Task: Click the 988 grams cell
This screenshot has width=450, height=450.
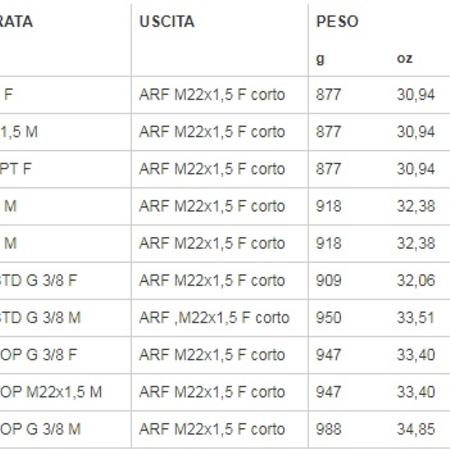Action: coord(328,429)
